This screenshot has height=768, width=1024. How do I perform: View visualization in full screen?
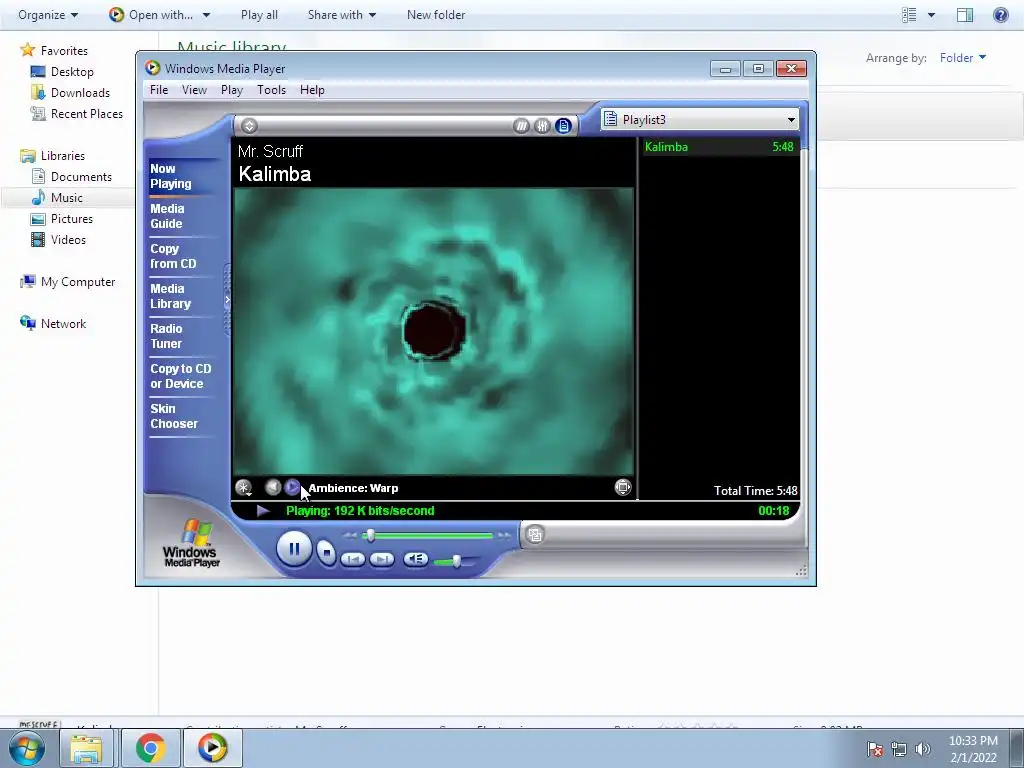tap(623, 487)
